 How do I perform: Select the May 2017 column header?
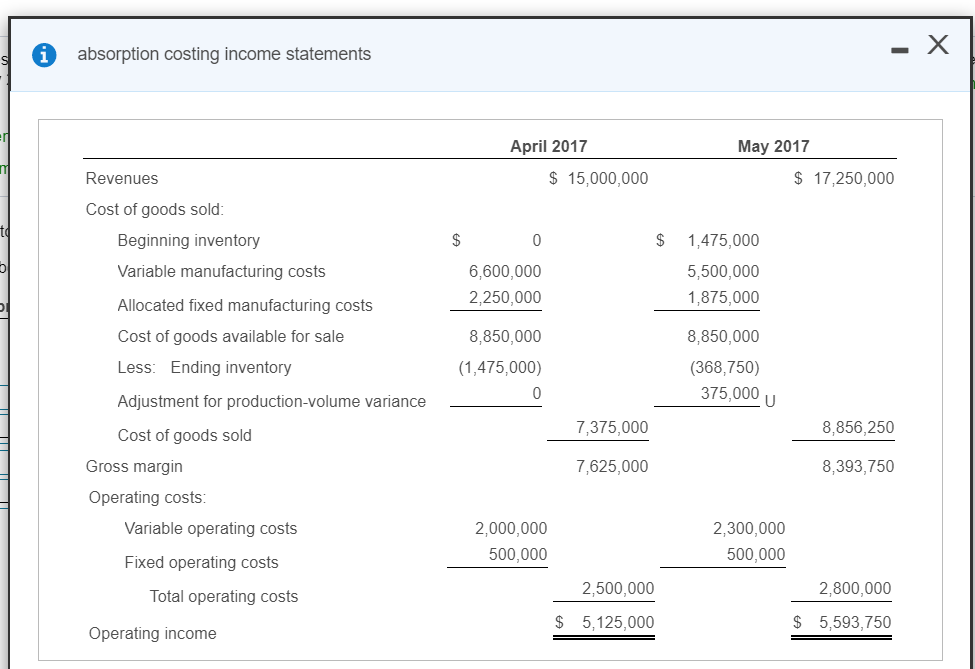click(773, 146)
